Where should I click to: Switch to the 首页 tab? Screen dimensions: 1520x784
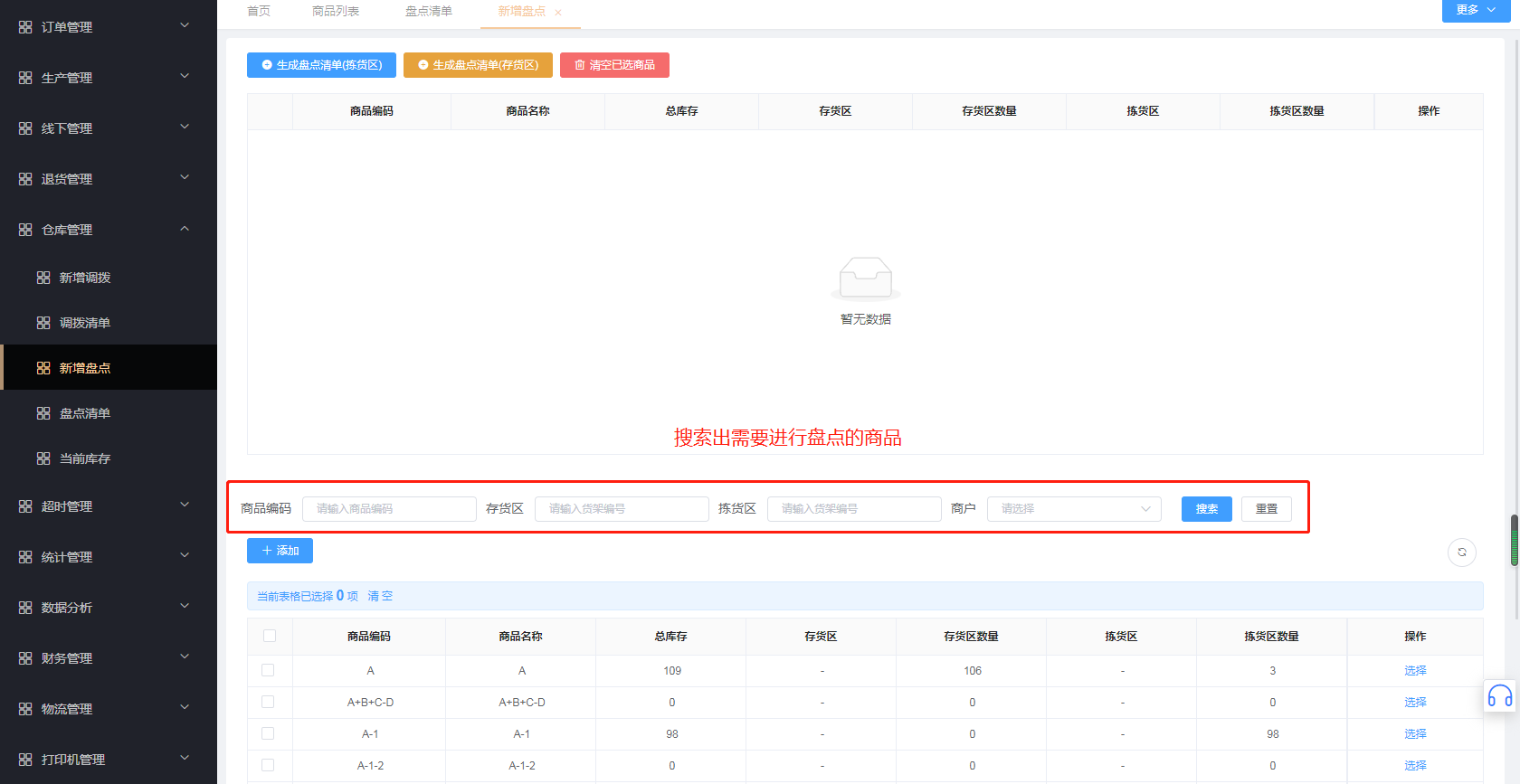259,11
